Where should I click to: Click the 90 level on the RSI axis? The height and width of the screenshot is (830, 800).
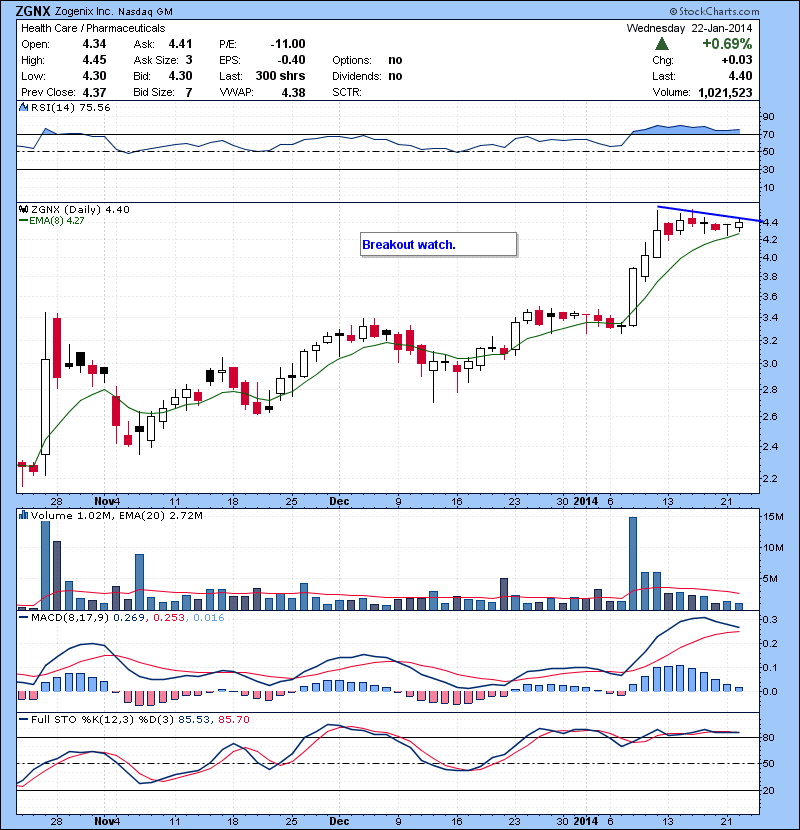coord(768,116)
